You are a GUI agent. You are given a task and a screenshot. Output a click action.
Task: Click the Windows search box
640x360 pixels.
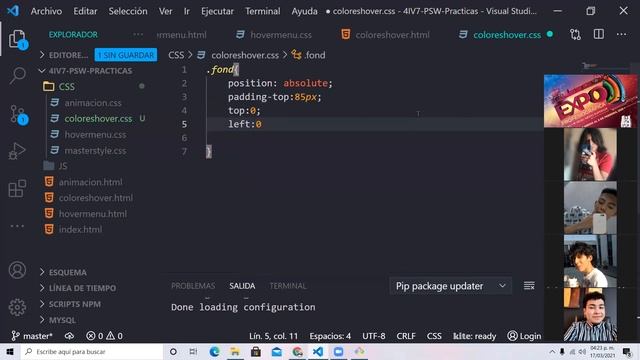92,351
